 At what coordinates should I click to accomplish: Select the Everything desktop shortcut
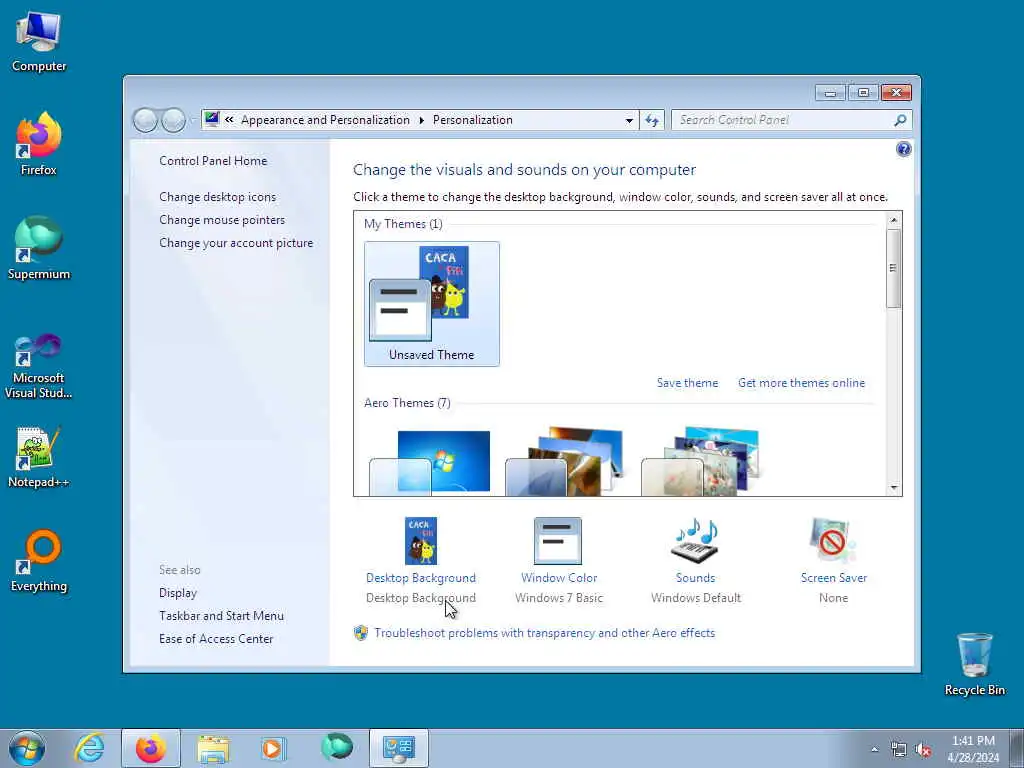click(x=39, y=560)
